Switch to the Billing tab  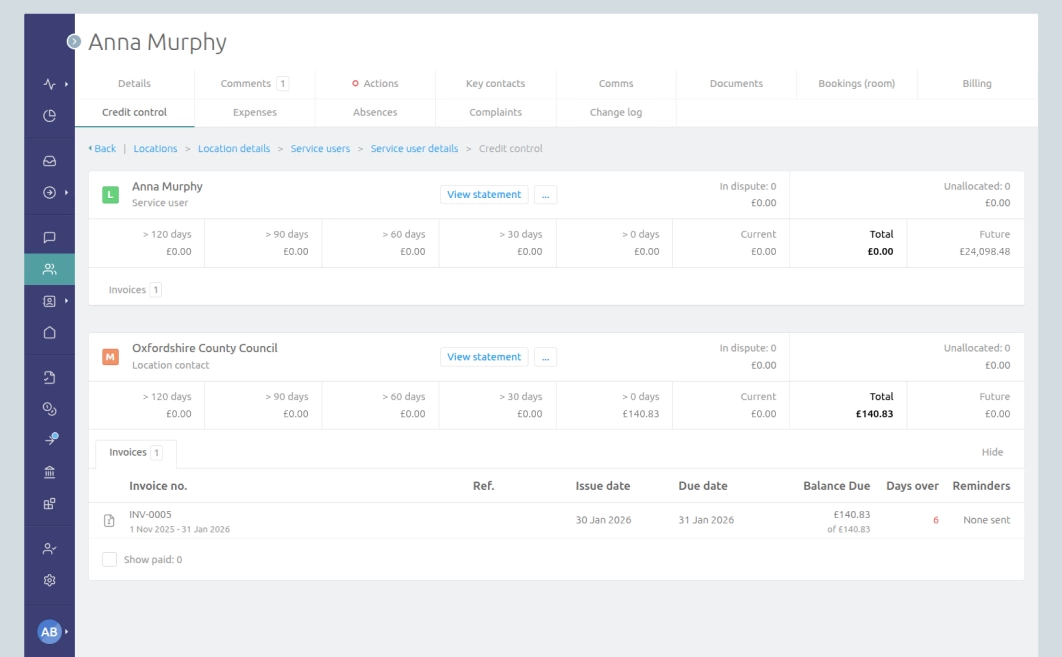(976, 83)
